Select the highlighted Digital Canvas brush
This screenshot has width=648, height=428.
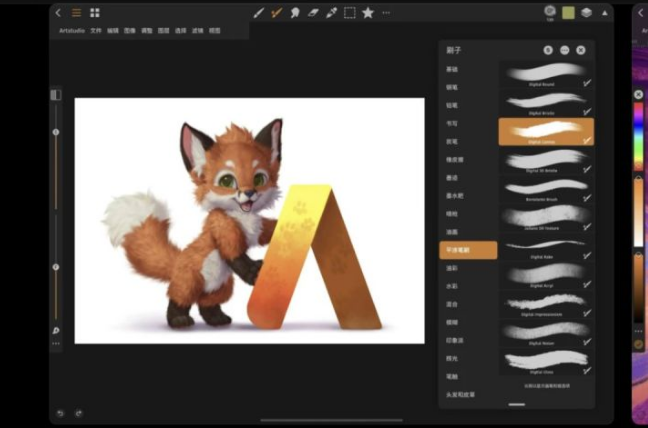click(x=546, y=131)
